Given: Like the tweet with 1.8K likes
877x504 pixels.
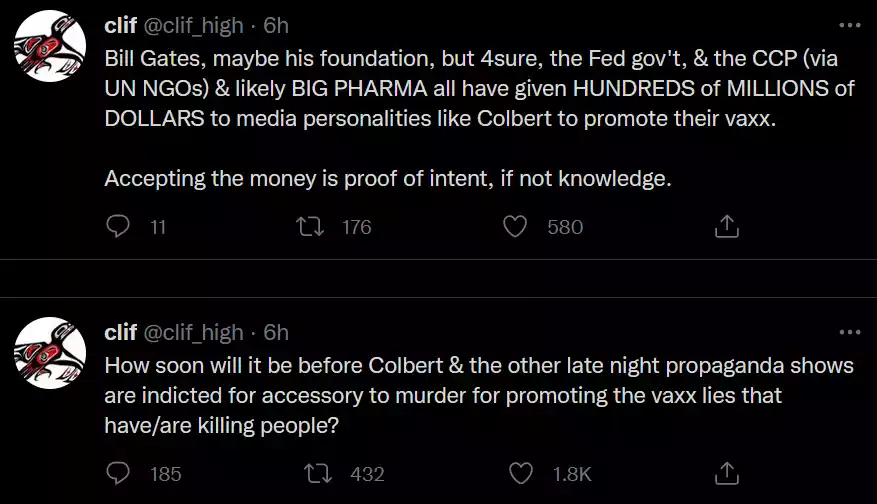Looking at the screenshot, I should click(x=520, y=473).
